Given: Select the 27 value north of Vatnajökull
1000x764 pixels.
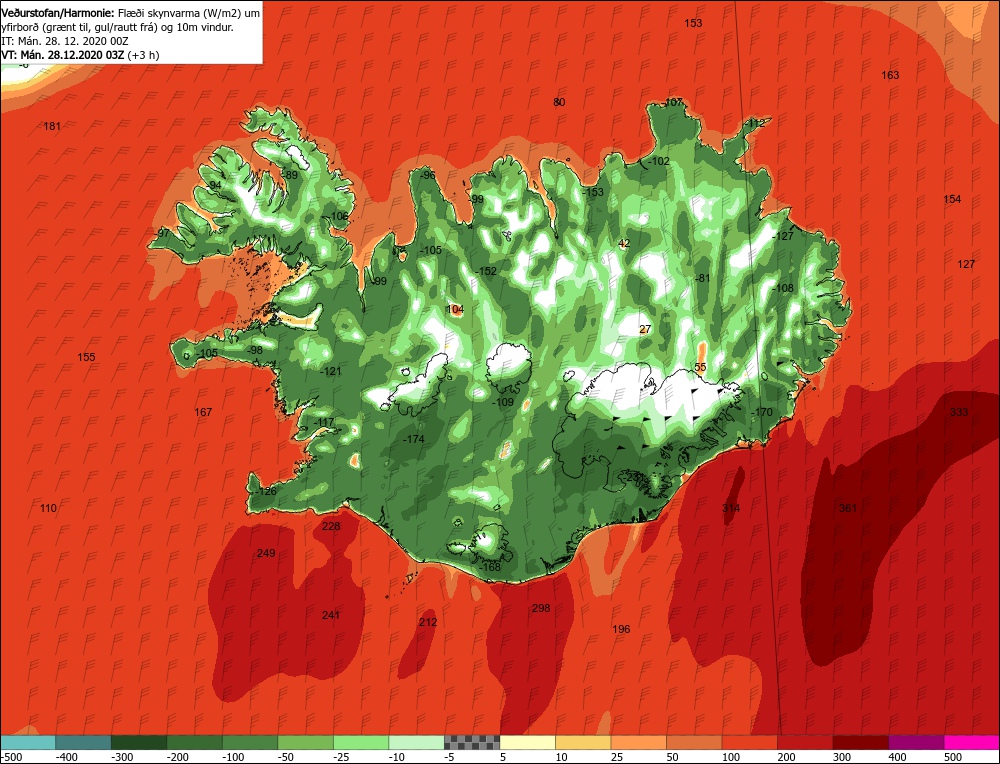Looking at the screenshot, I should coord(645,330).
